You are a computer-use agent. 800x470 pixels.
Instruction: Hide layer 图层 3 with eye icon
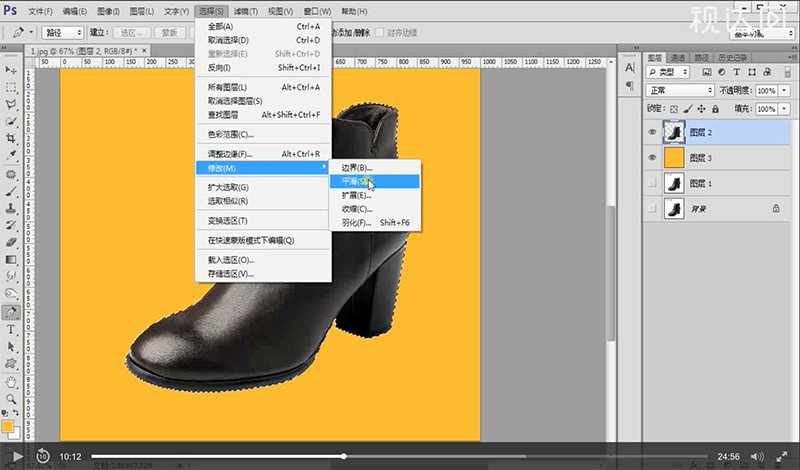[652, 158]
